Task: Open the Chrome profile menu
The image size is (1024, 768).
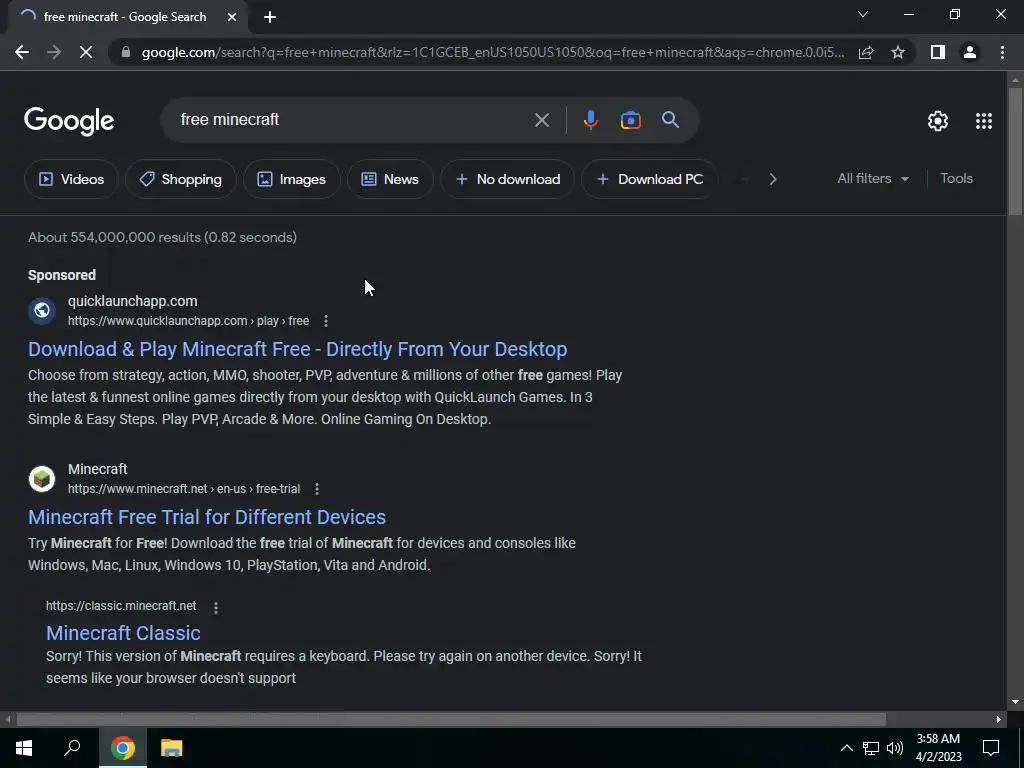Action: (970, 52)
